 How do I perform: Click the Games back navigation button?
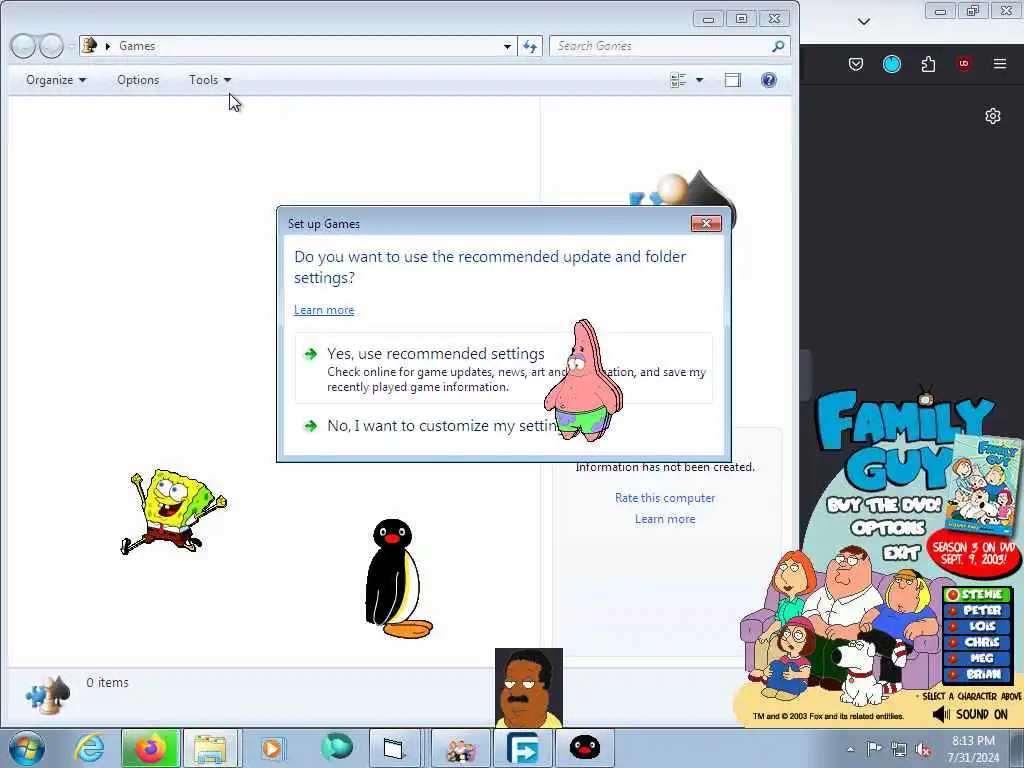point(23,46)
